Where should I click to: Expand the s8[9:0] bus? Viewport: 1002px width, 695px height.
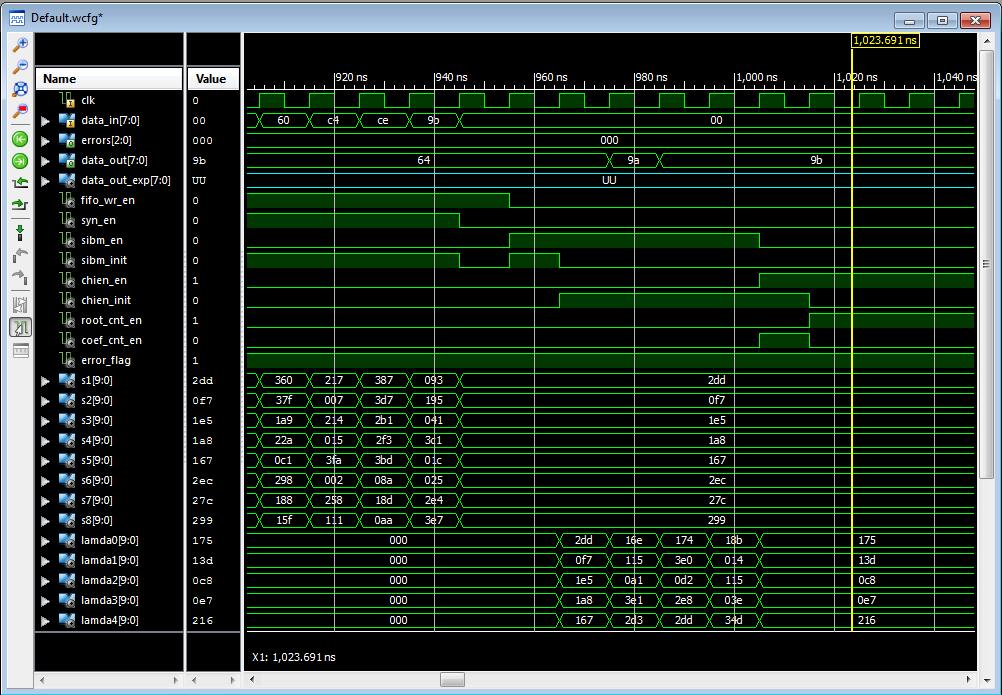pos(45,521)
